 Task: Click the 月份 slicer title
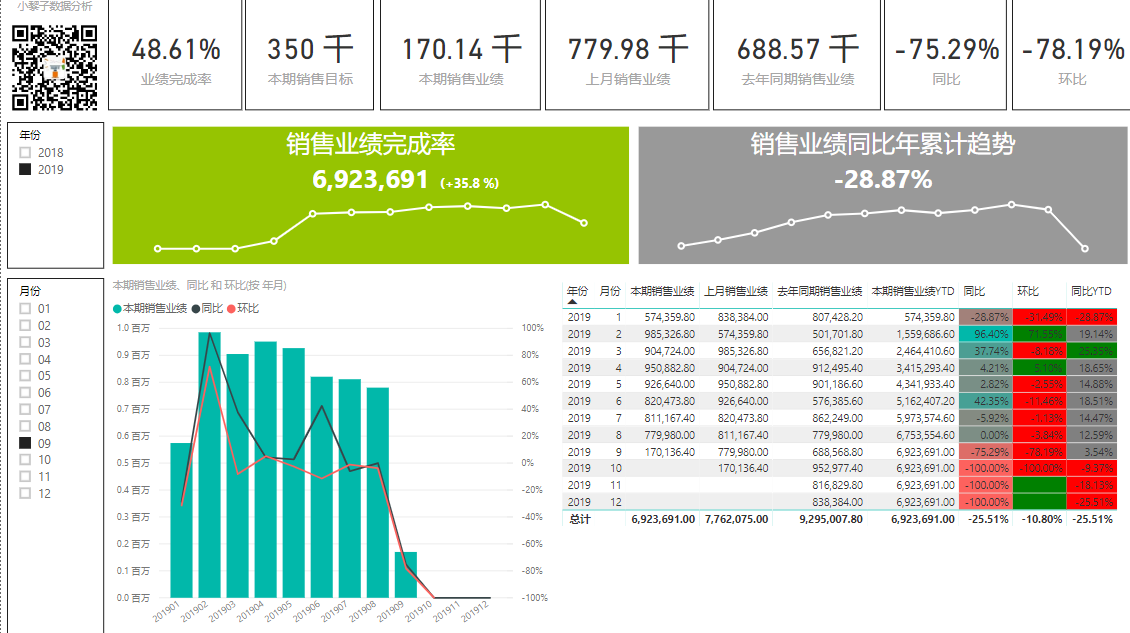click(30, 291)
